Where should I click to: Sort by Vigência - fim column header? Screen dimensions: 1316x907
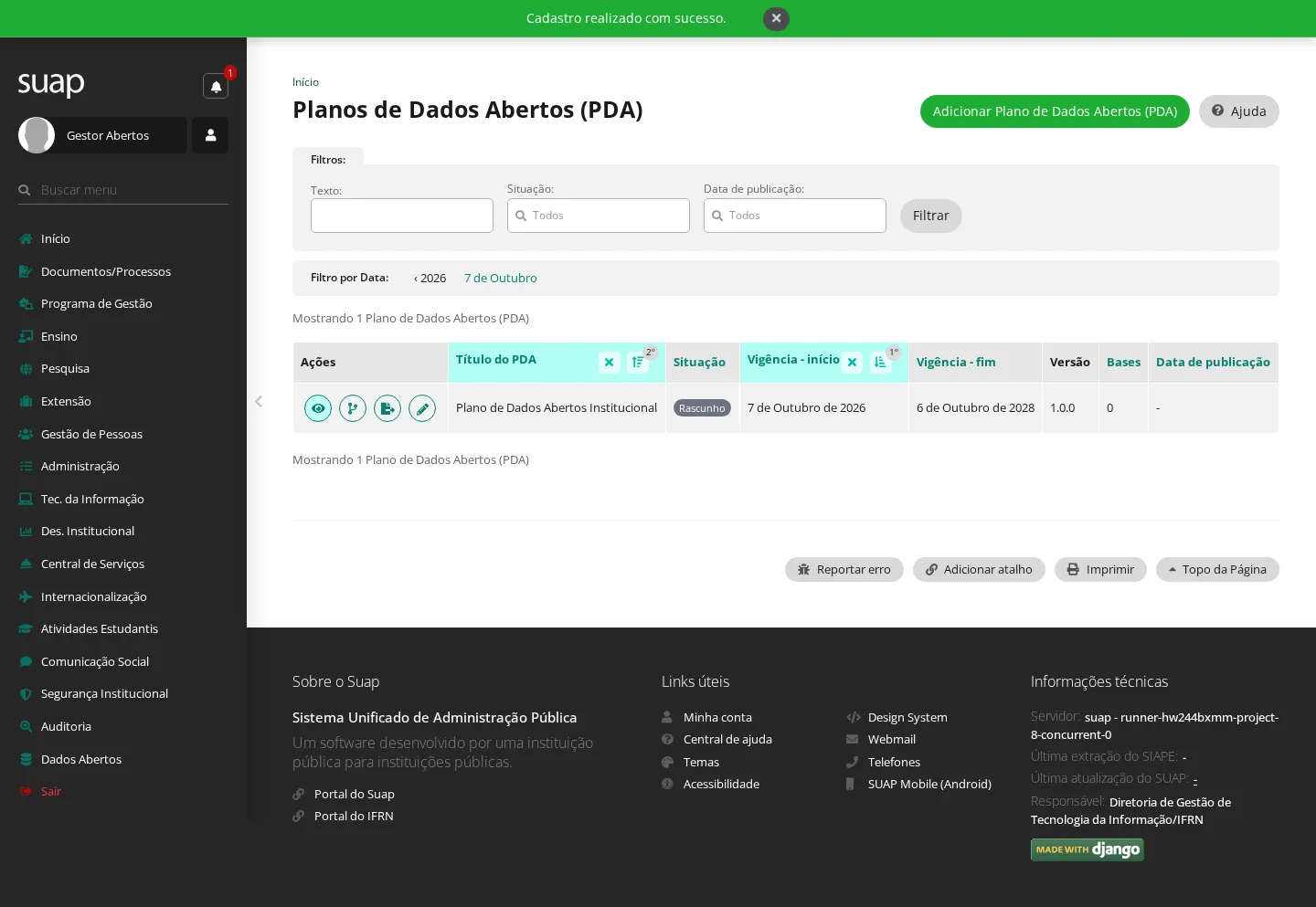[x=956, y=363]
